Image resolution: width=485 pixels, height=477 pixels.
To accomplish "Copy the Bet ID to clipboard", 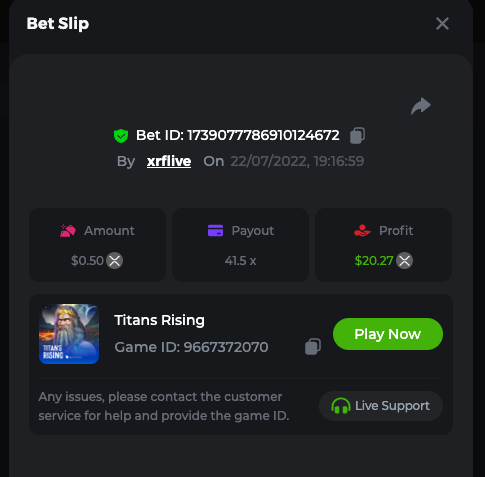I will (x=357, y=136).
